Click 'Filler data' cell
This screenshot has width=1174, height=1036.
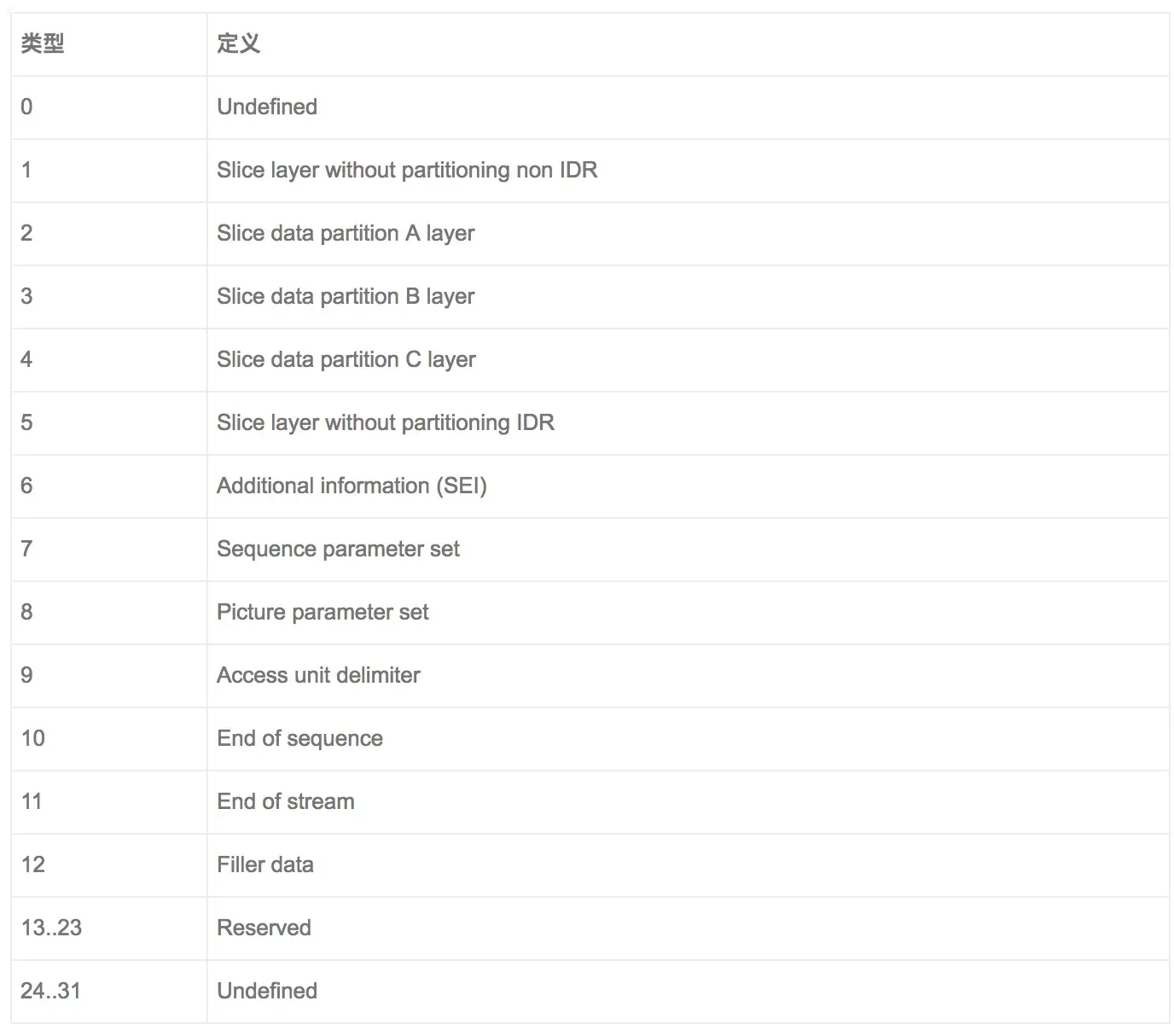[688, 865]
